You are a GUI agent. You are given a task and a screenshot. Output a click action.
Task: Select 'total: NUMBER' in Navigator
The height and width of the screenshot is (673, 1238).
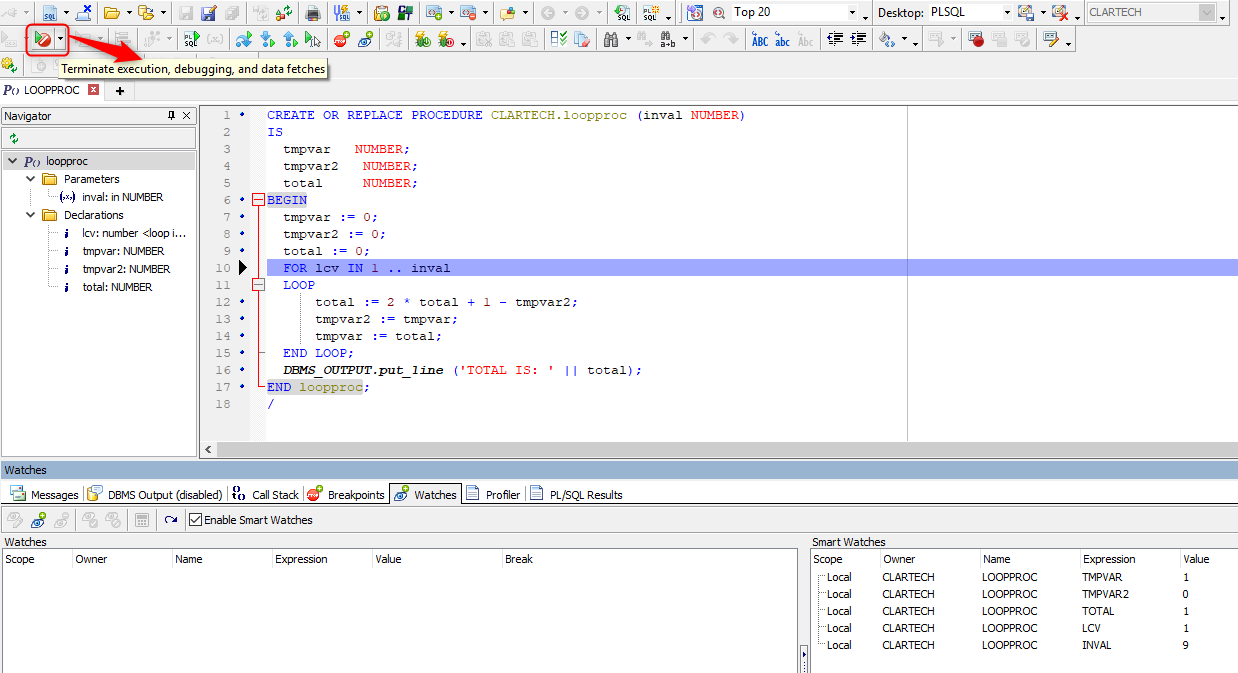pos(117,287)
